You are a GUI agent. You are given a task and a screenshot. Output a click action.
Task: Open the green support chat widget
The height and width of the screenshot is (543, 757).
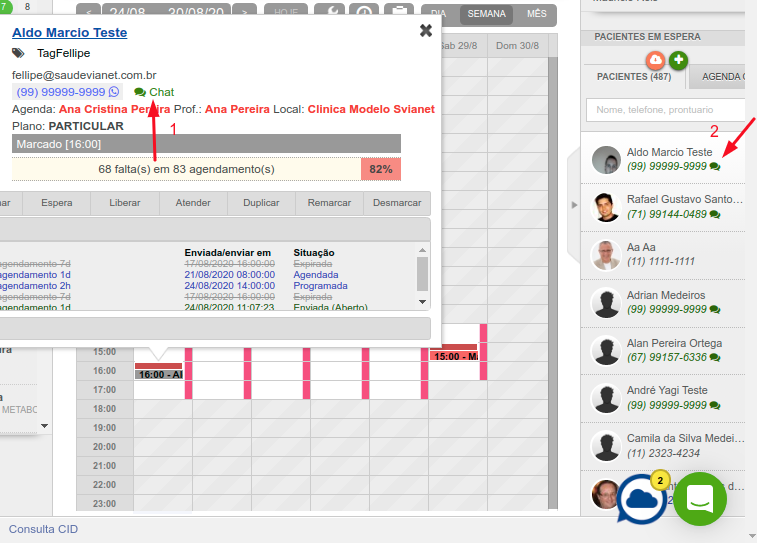pyautogui.click(x=700, y=499)
